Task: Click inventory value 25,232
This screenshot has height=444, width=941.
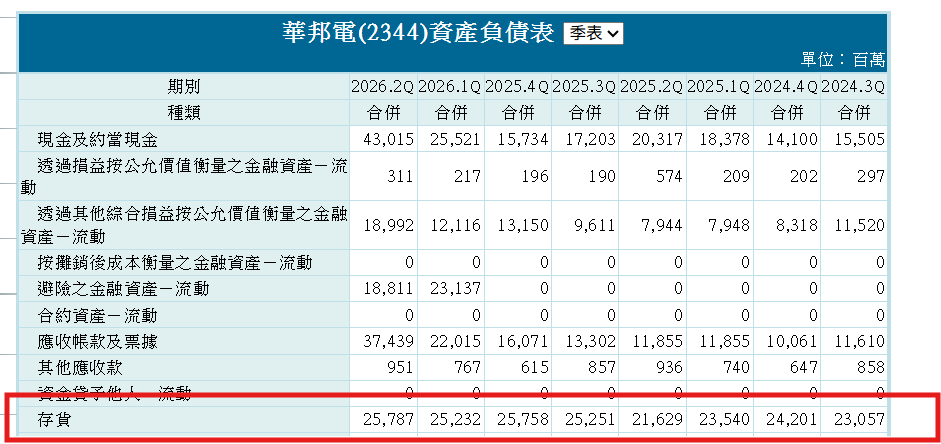Action: pyautogui.click(x=455, y=419)
